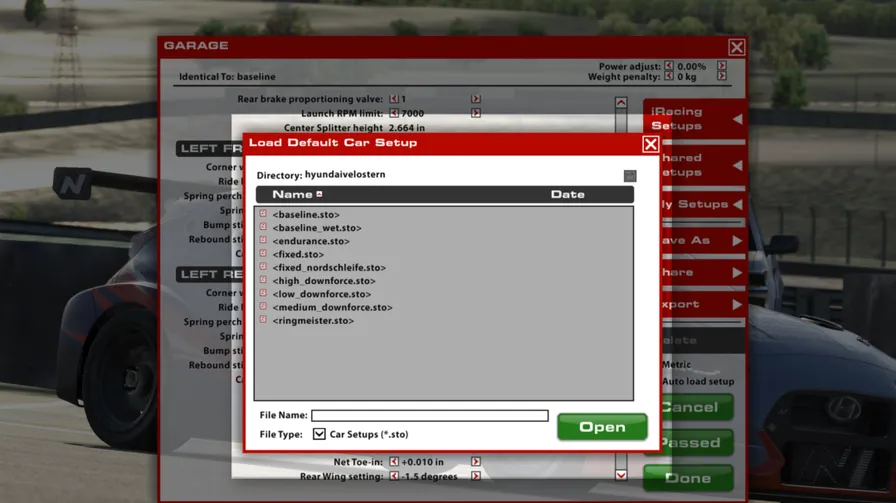Image resolution: width=896 pixels, height=503 pixels.
Task: Select the baseline_wet.sto setup file
Action: (x=317, y=227)
